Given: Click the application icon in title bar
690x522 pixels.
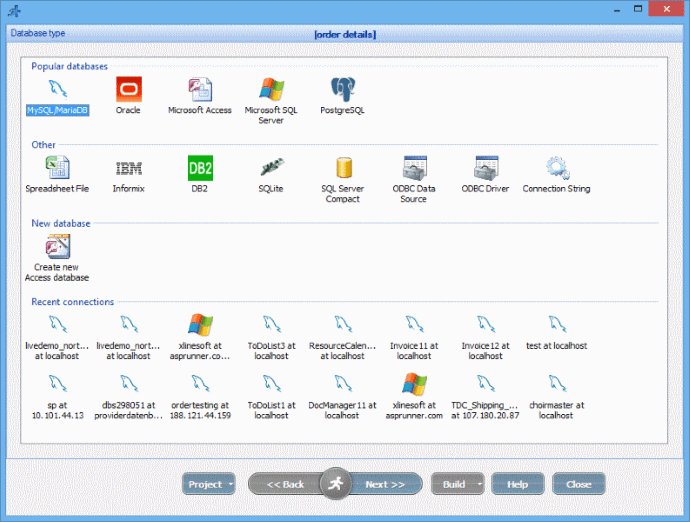Looking at the screenshot, I should pos(15,10).
